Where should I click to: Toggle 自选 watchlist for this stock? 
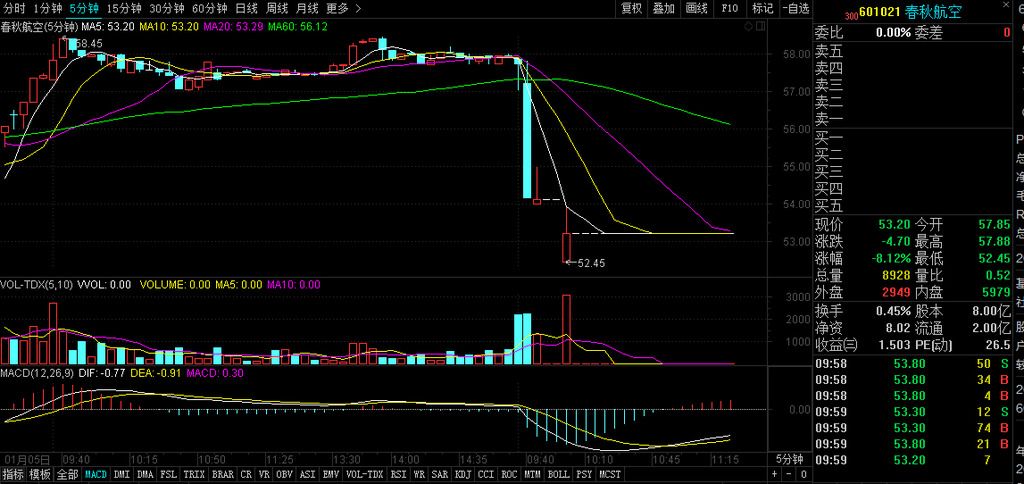point(794,9)
